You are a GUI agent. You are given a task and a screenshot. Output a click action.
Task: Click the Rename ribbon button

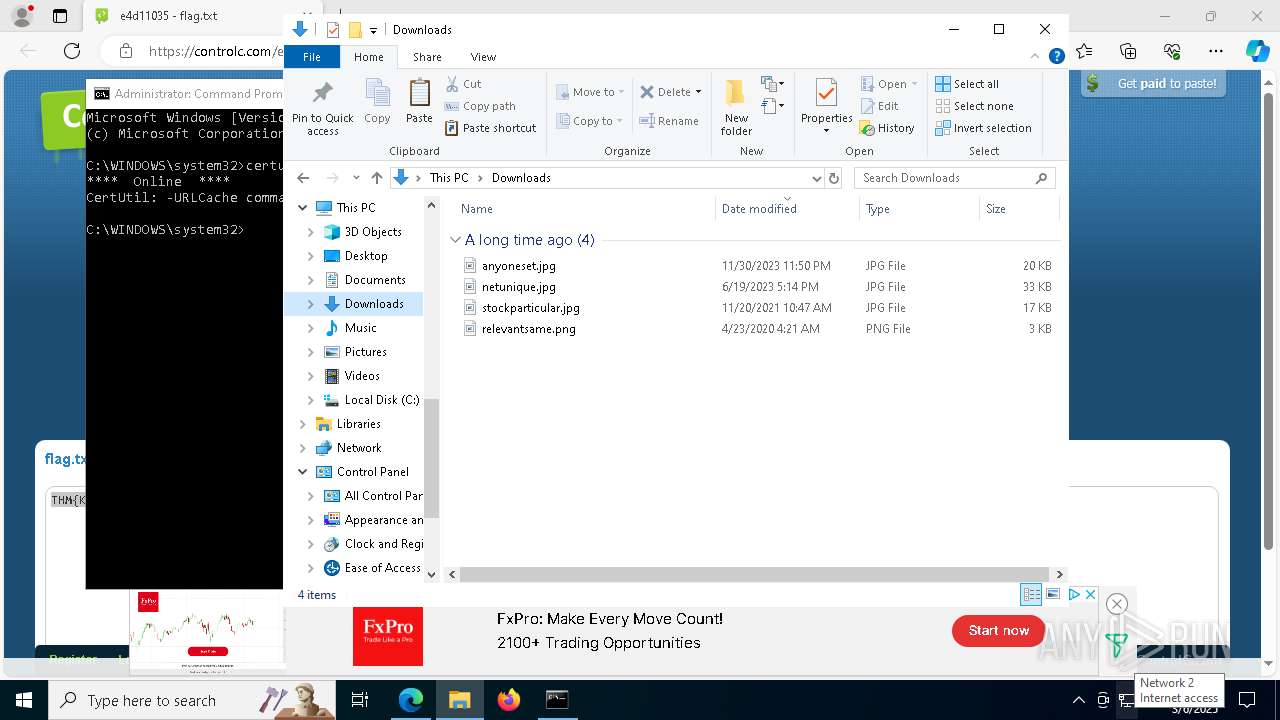pos(669,121)
